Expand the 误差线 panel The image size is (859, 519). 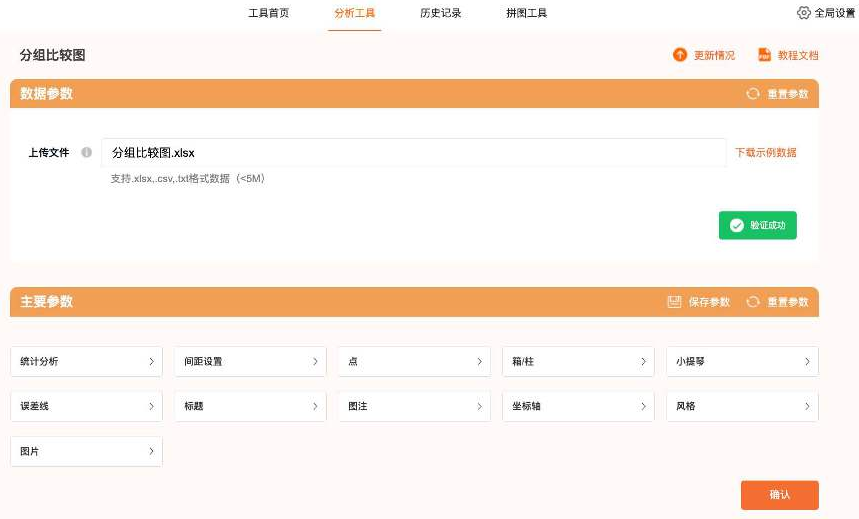87,406
